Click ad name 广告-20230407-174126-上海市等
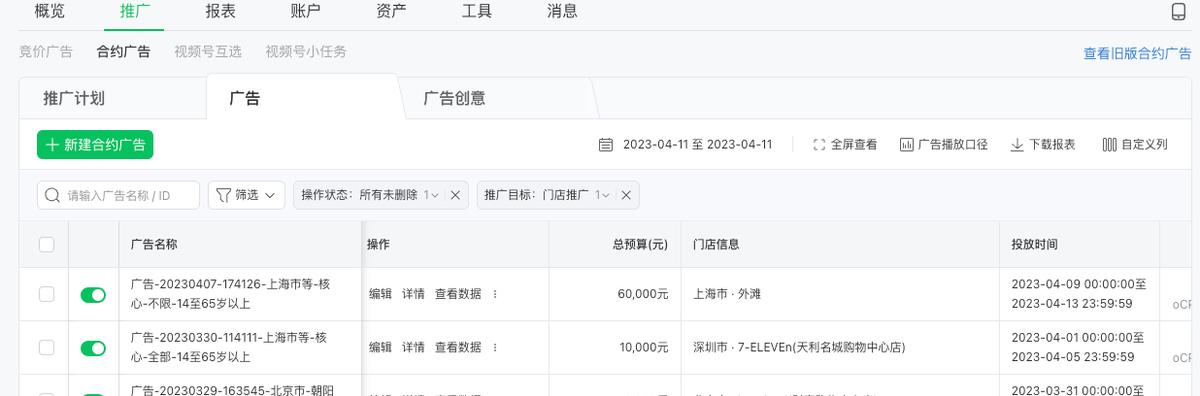1200x396 pixels. pyautogui.click(x=231, y=293)
